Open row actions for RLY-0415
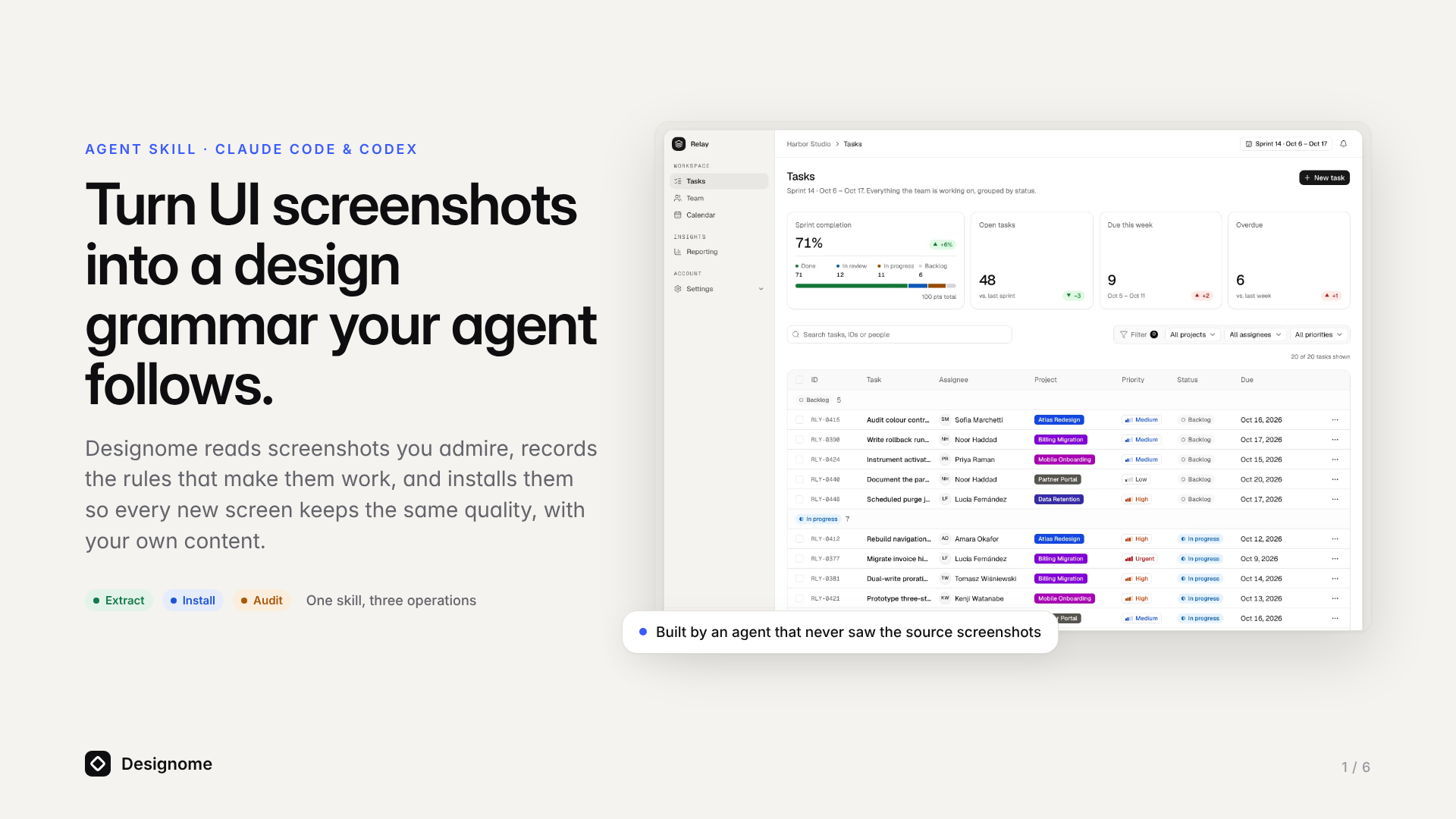Viewport: 1456px width, 819px height. coord(1335,420)
